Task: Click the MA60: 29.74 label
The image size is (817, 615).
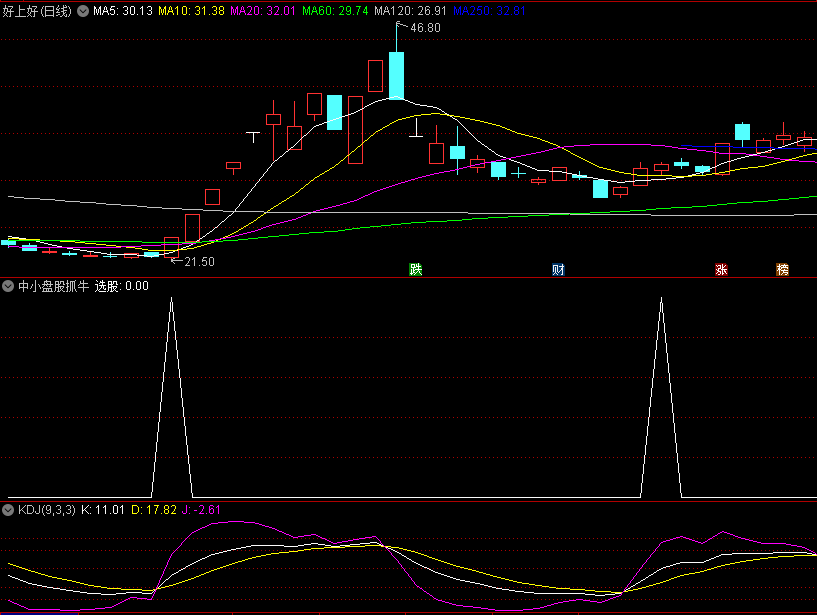Action: (335, 11)
